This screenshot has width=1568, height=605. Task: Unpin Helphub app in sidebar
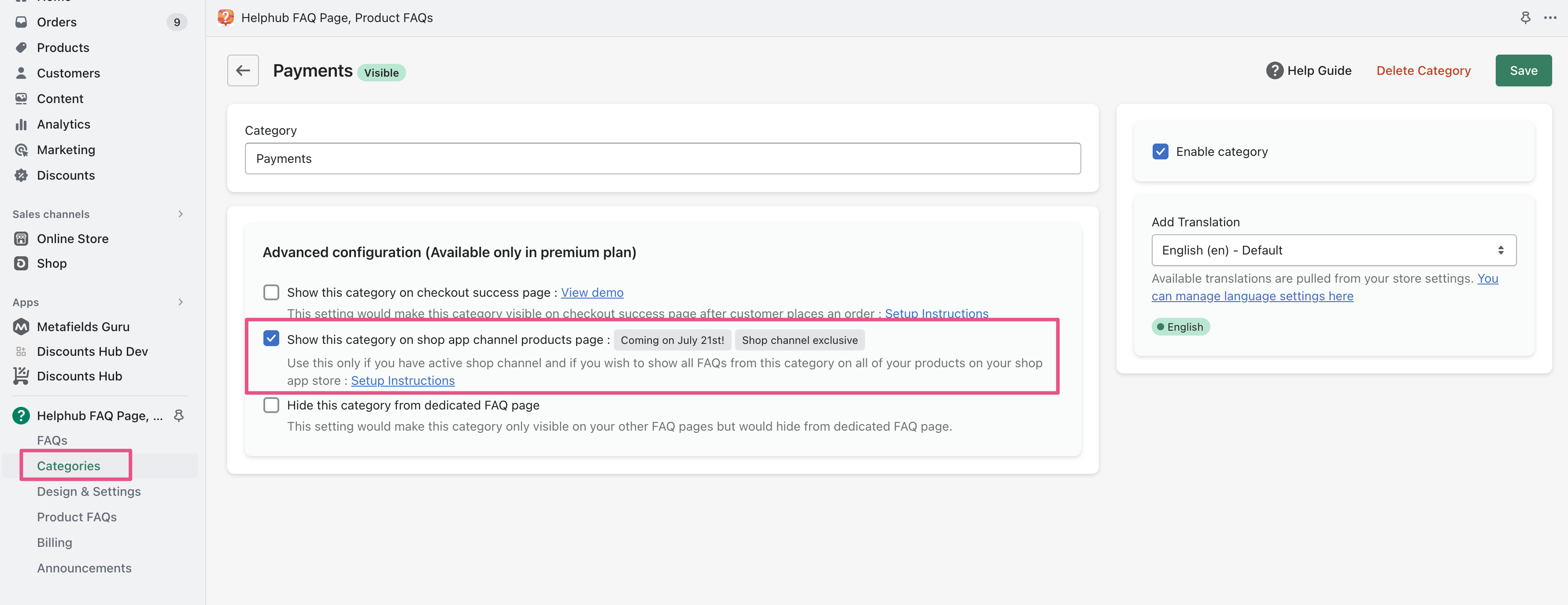[x=179, y=416]
